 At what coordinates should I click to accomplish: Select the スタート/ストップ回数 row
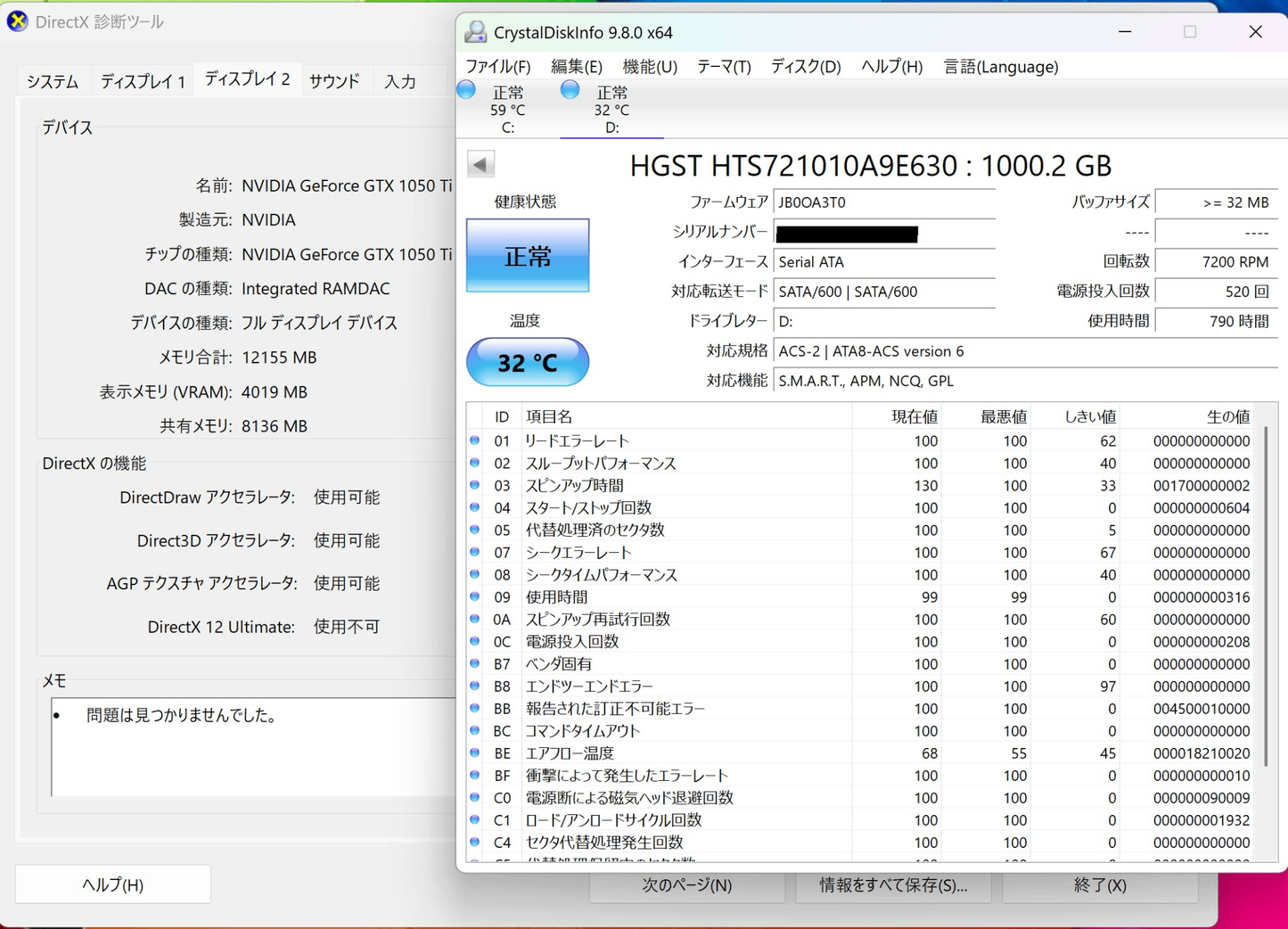tap(861, 507)
